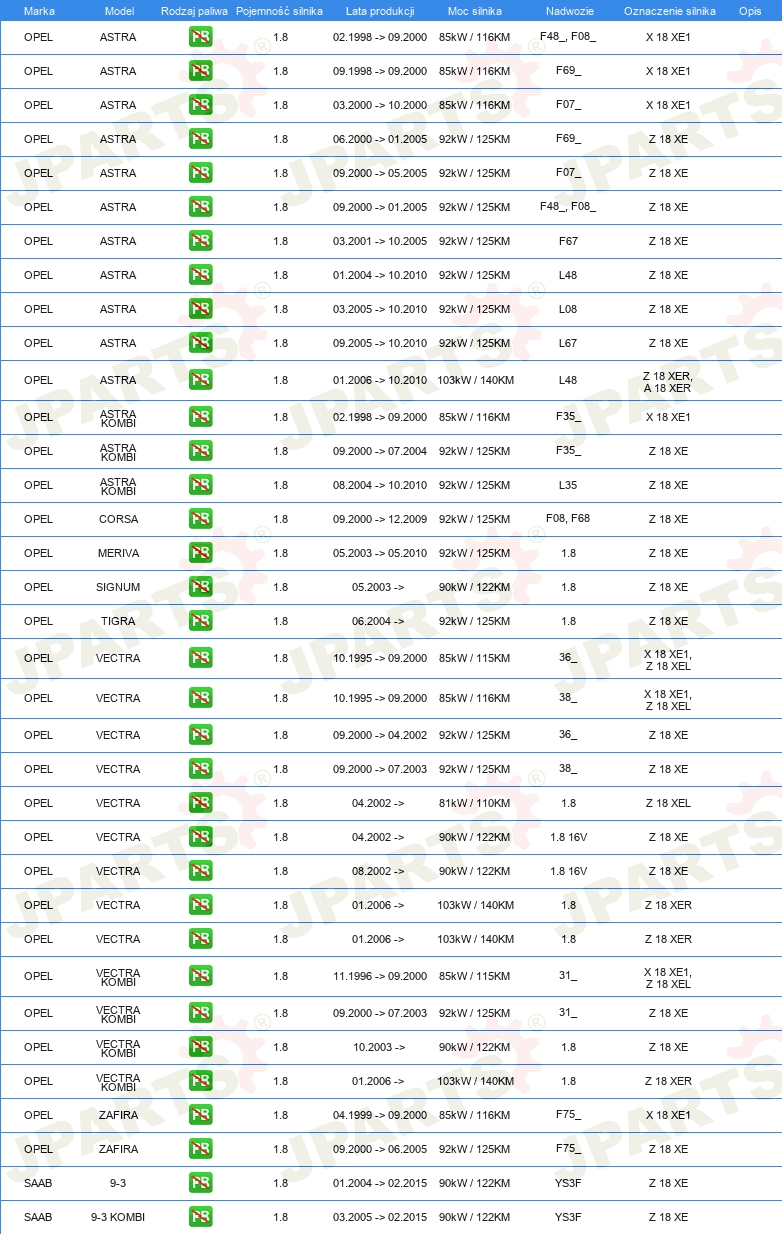Viewport: 782px width, 1234px height.
Task: Select the 9-3 KOMBI model cell
Action: click(x=118, y=1217)
